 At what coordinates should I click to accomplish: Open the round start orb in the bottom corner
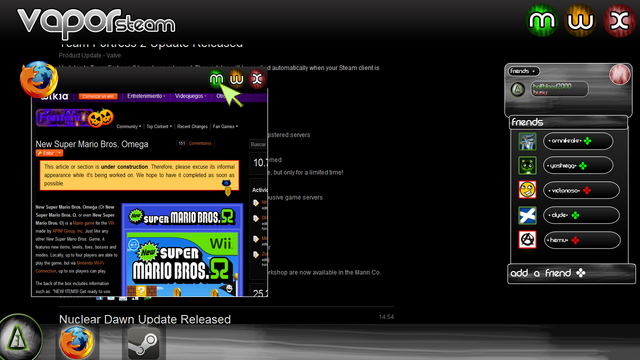pyautogui.click(x=18, y=338)
